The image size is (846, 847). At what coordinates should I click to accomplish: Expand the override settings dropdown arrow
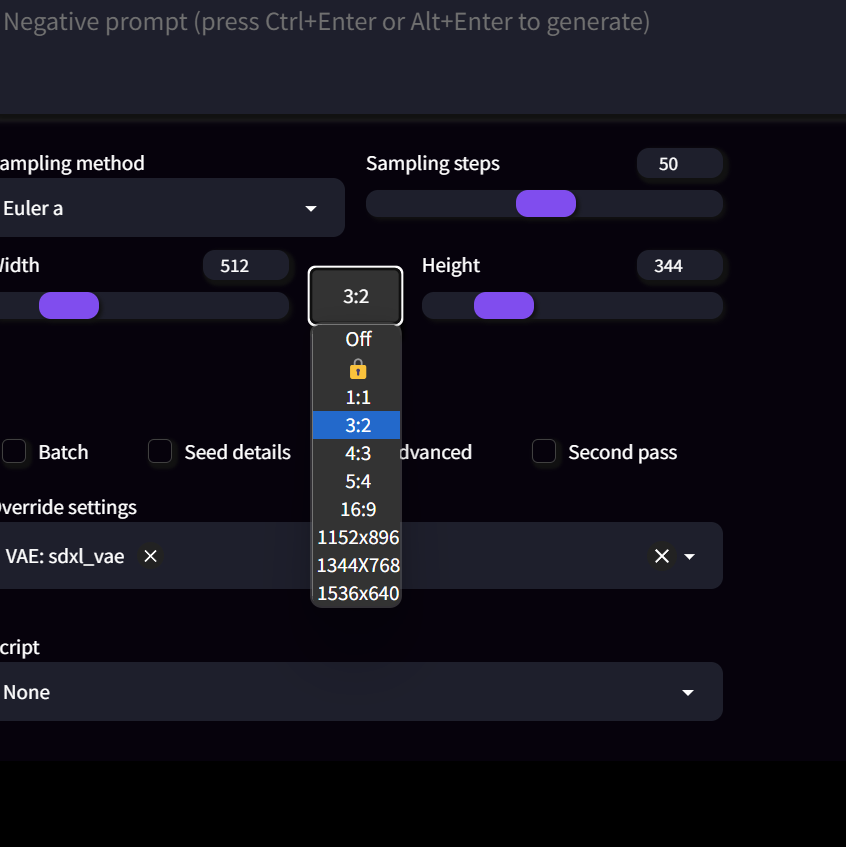click(690, 556)
